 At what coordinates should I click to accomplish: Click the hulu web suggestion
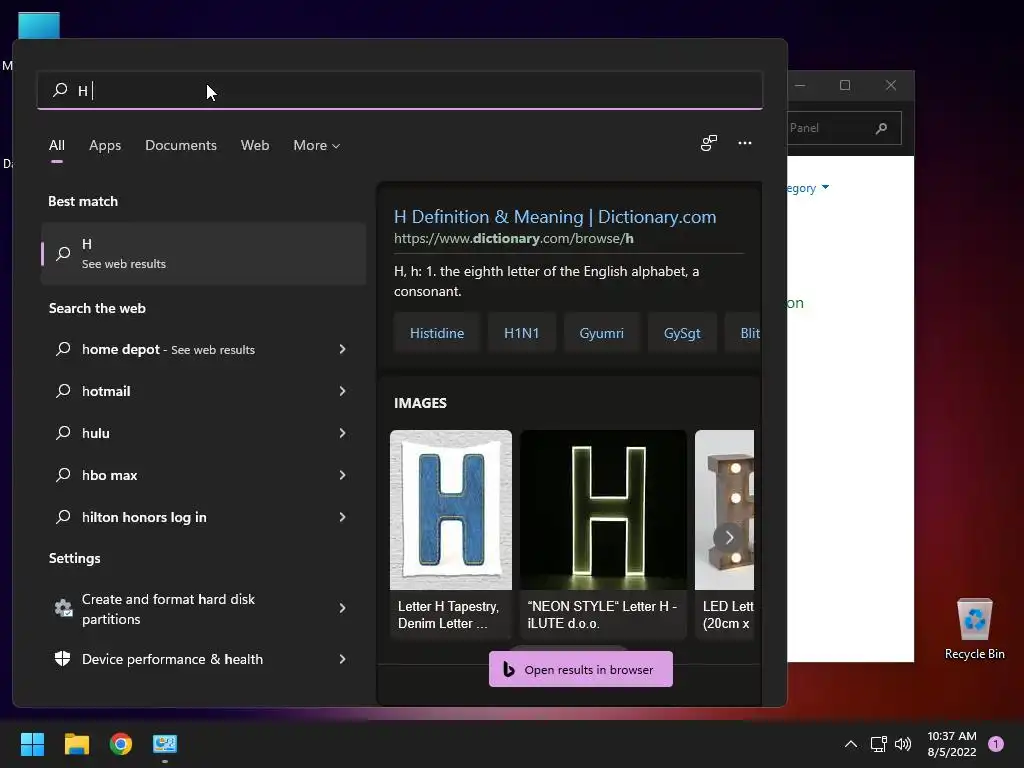95,433
